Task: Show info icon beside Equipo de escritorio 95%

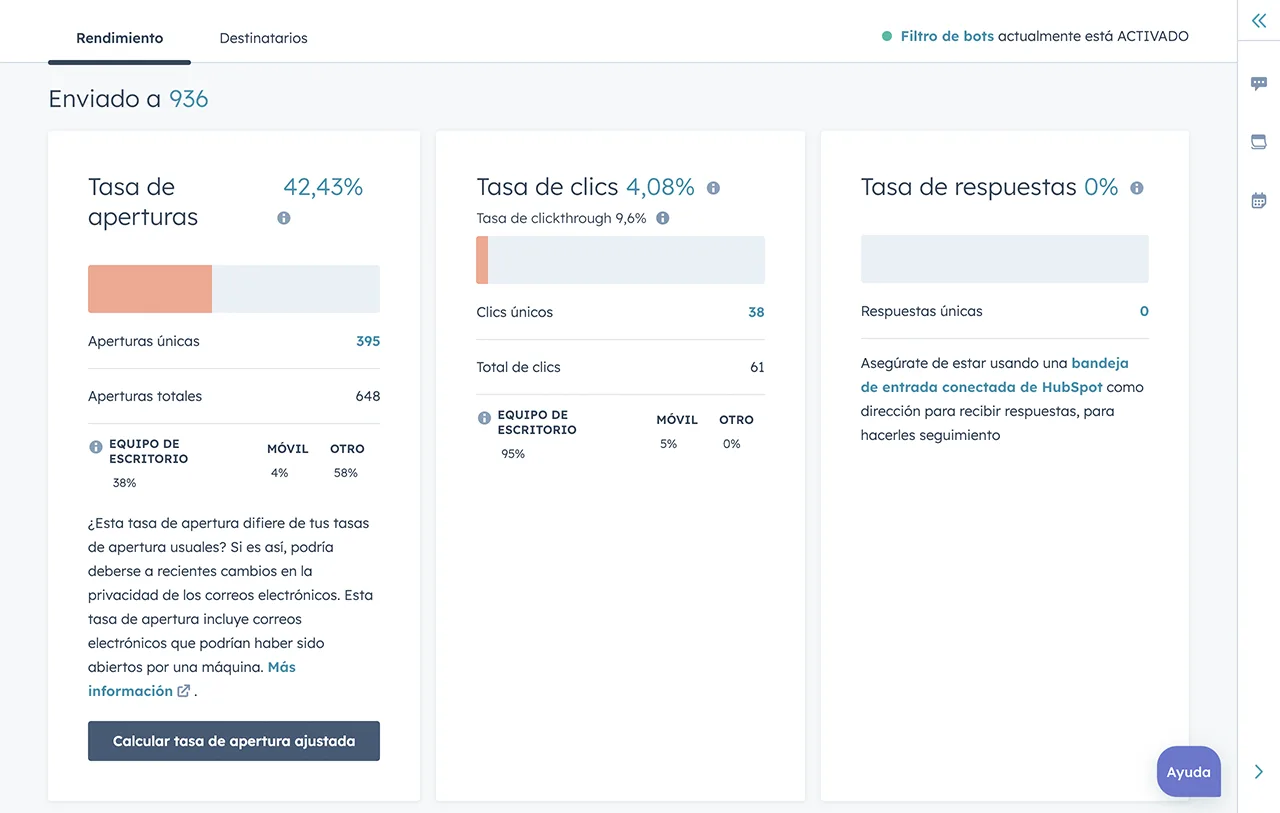Action: click(484, 418)
